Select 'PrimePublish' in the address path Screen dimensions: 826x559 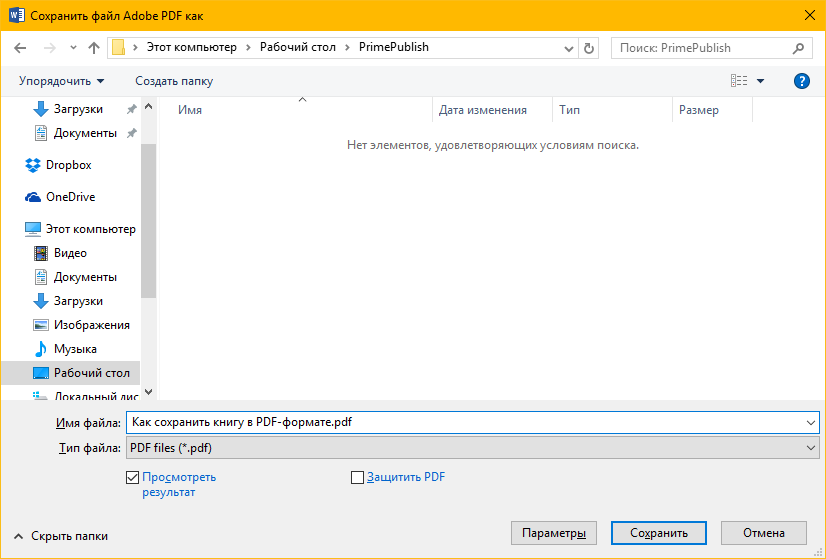click(x=394, y=47)
